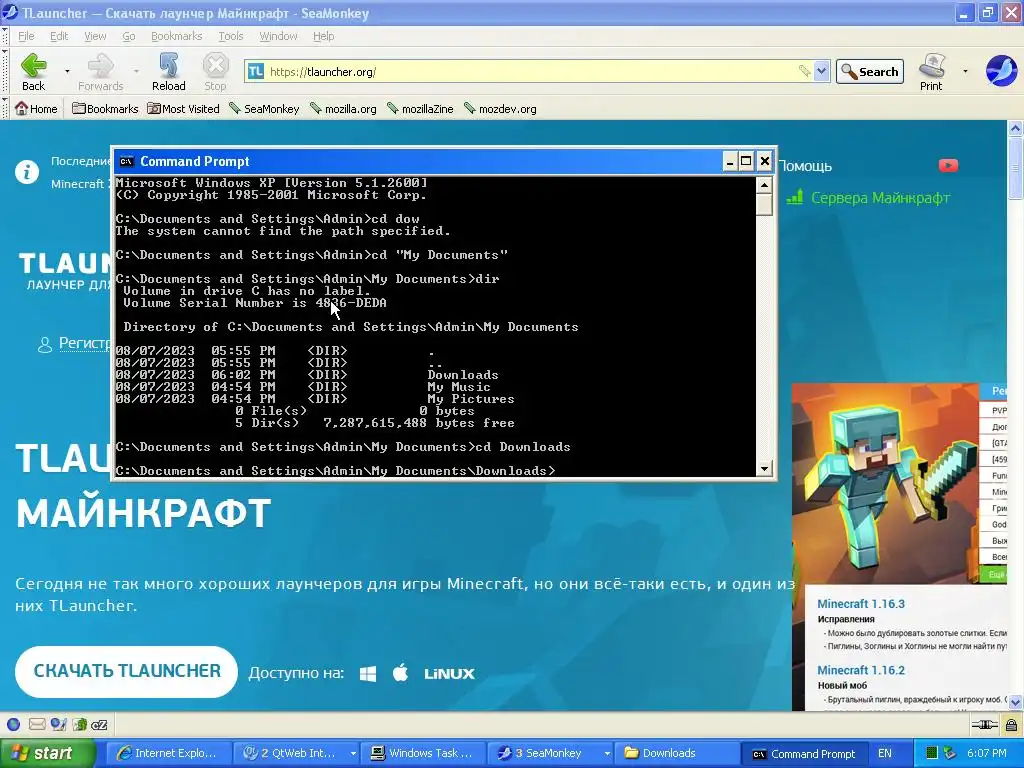Screen dimensions: 1024x768
Task: Expand the URL bar history dropdown
Action: click(x=821, y=71)
